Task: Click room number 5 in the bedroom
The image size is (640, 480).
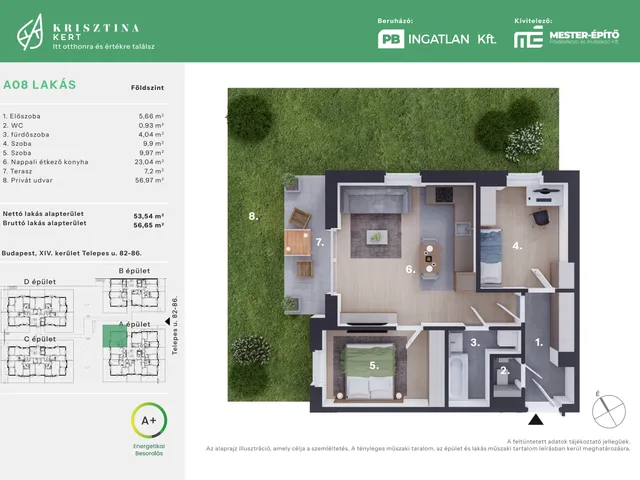Action: tap(374, 366)
